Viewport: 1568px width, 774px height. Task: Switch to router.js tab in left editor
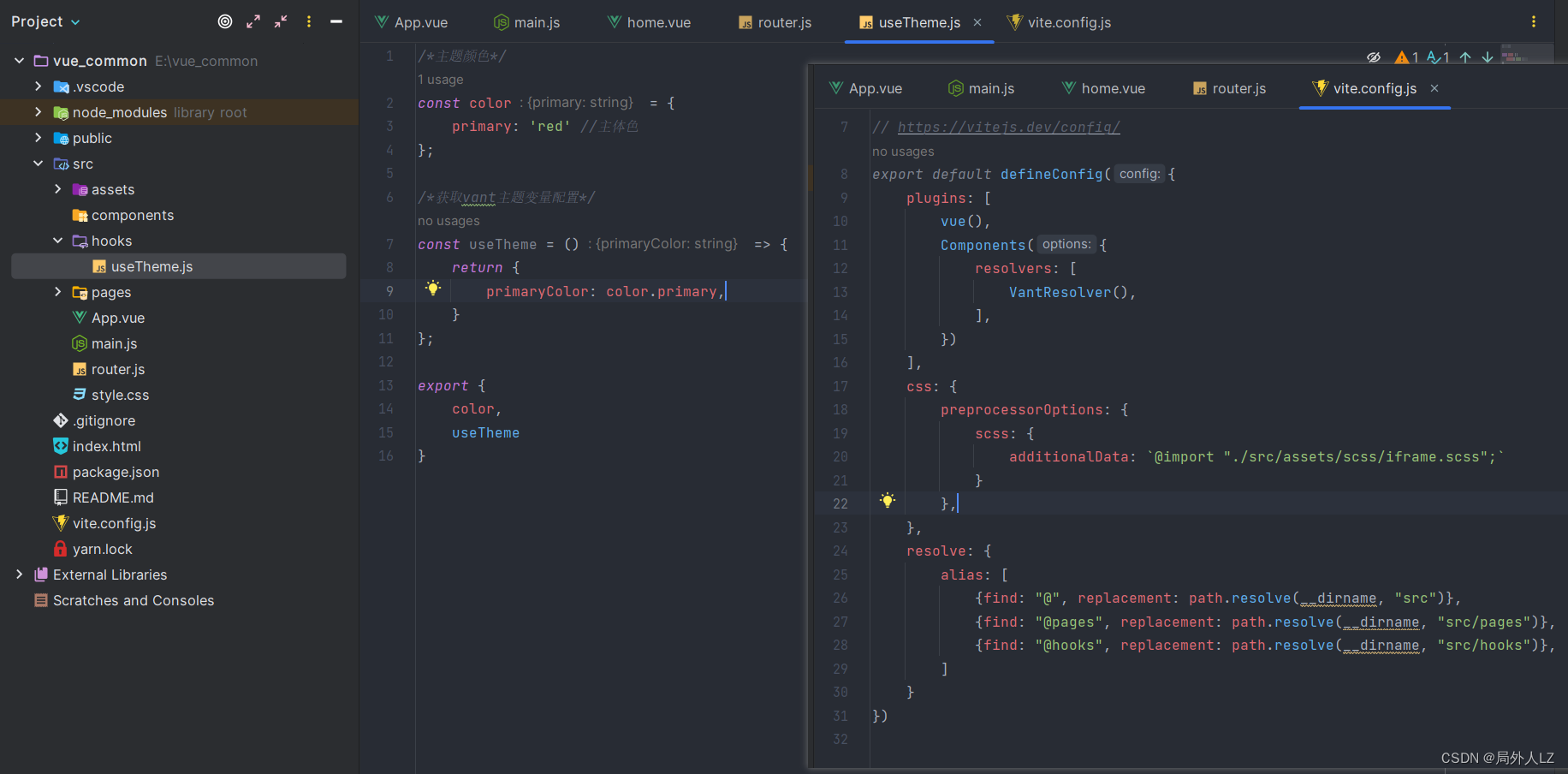(x=775, y=22)
